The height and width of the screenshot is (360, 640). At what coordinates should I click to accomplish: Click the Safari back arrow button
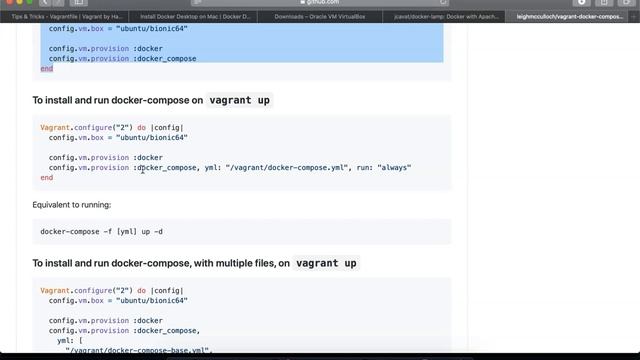click(x=44, y=2)
